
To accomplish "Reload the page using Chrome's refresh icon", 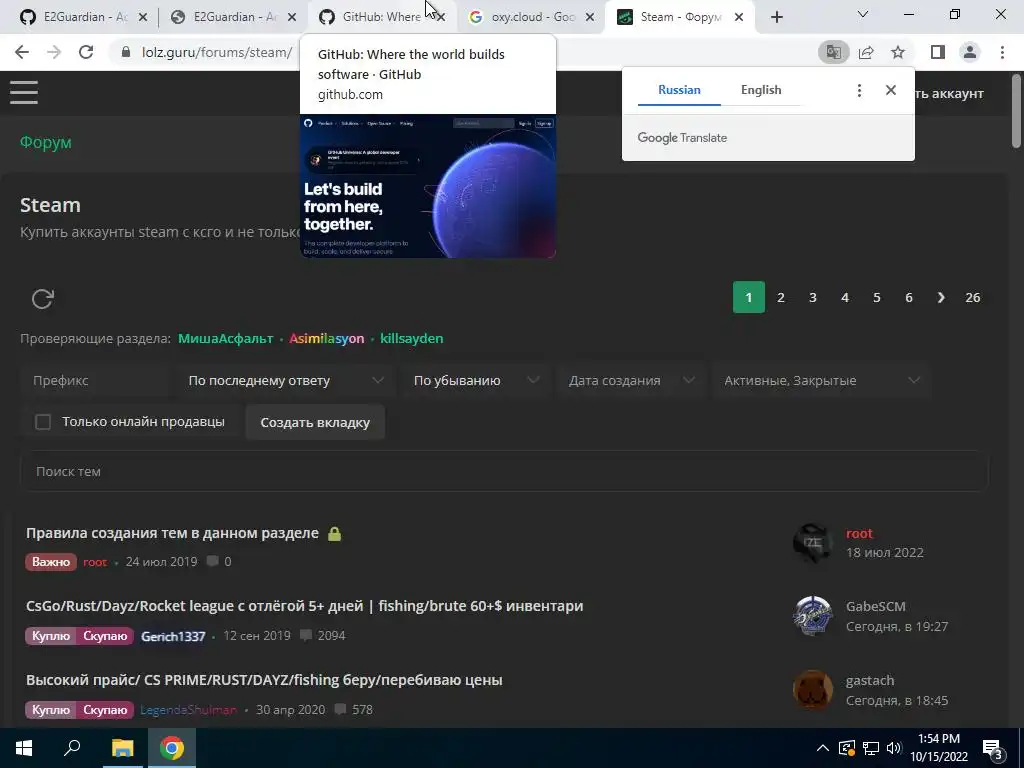I will [86, 52].
